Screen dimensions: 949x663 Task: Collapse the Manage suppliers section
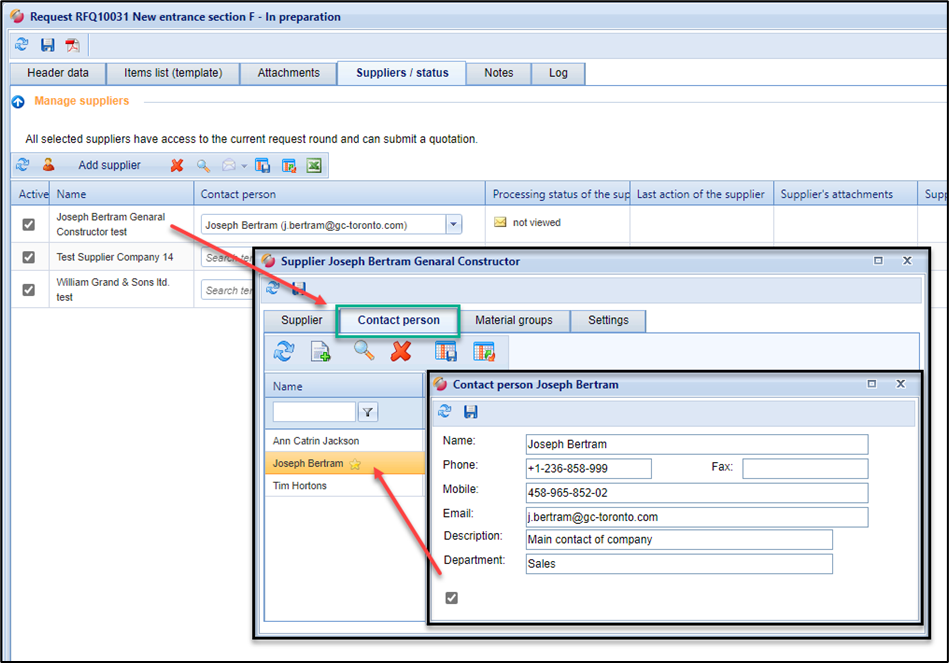click(x=18, y=102)
